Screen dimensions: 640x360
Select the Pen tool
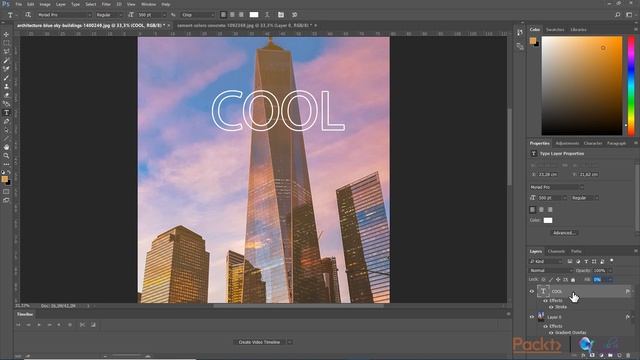pyautogui.click(x=6, y=121)
